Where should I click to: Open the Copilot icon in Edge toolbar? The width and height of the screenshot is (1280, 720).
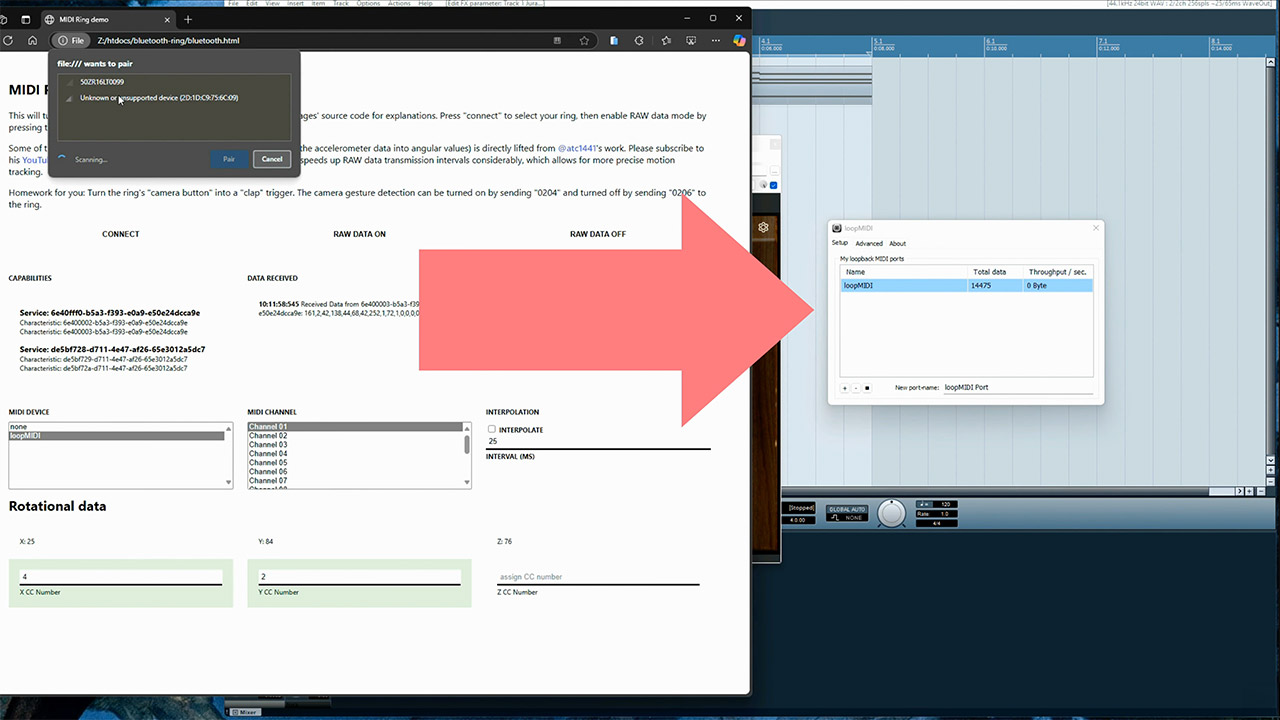tap(739, 41)
